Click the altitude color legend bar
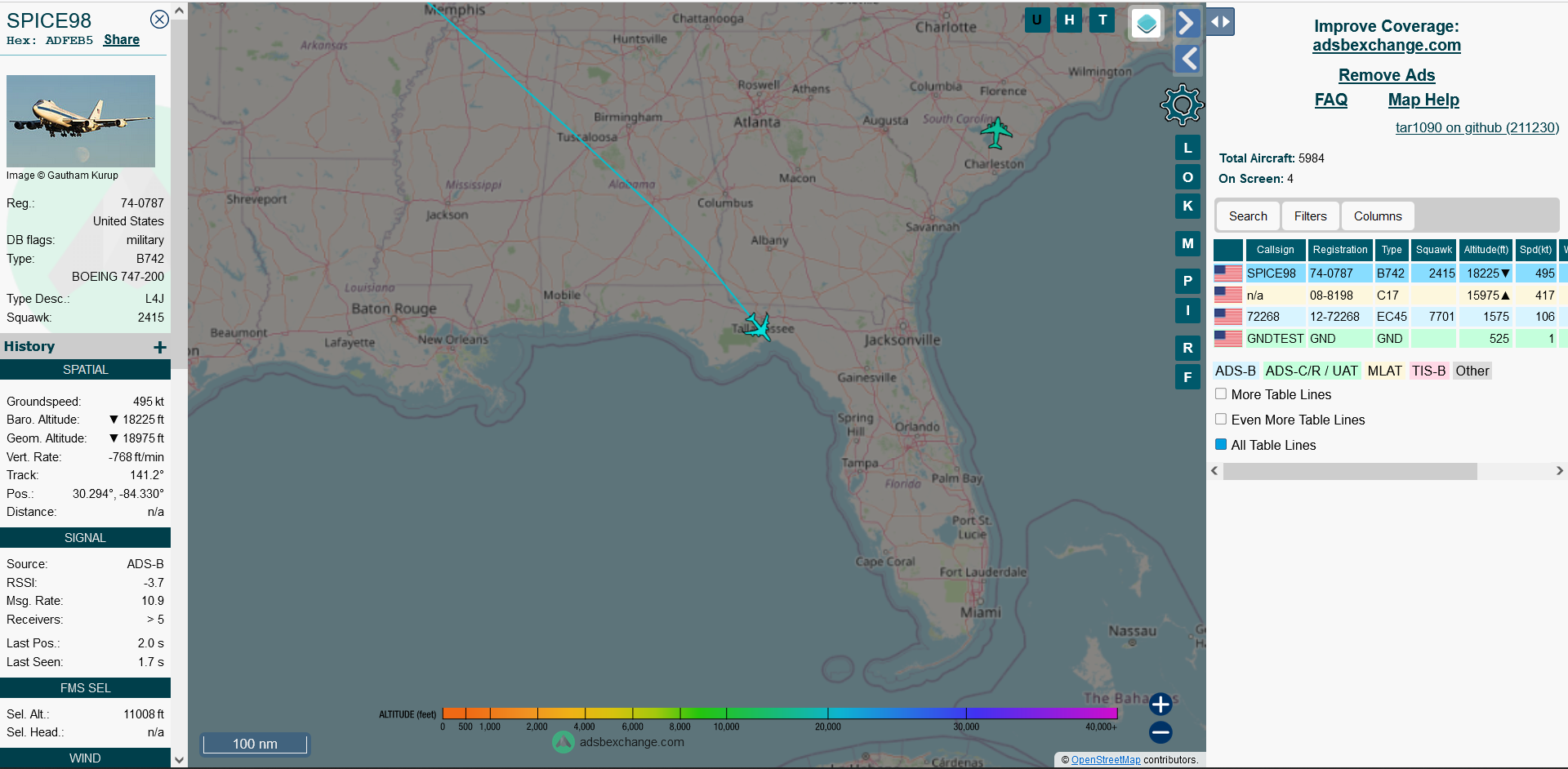Viewport: 1568px width, 769px height. (780, 713)
